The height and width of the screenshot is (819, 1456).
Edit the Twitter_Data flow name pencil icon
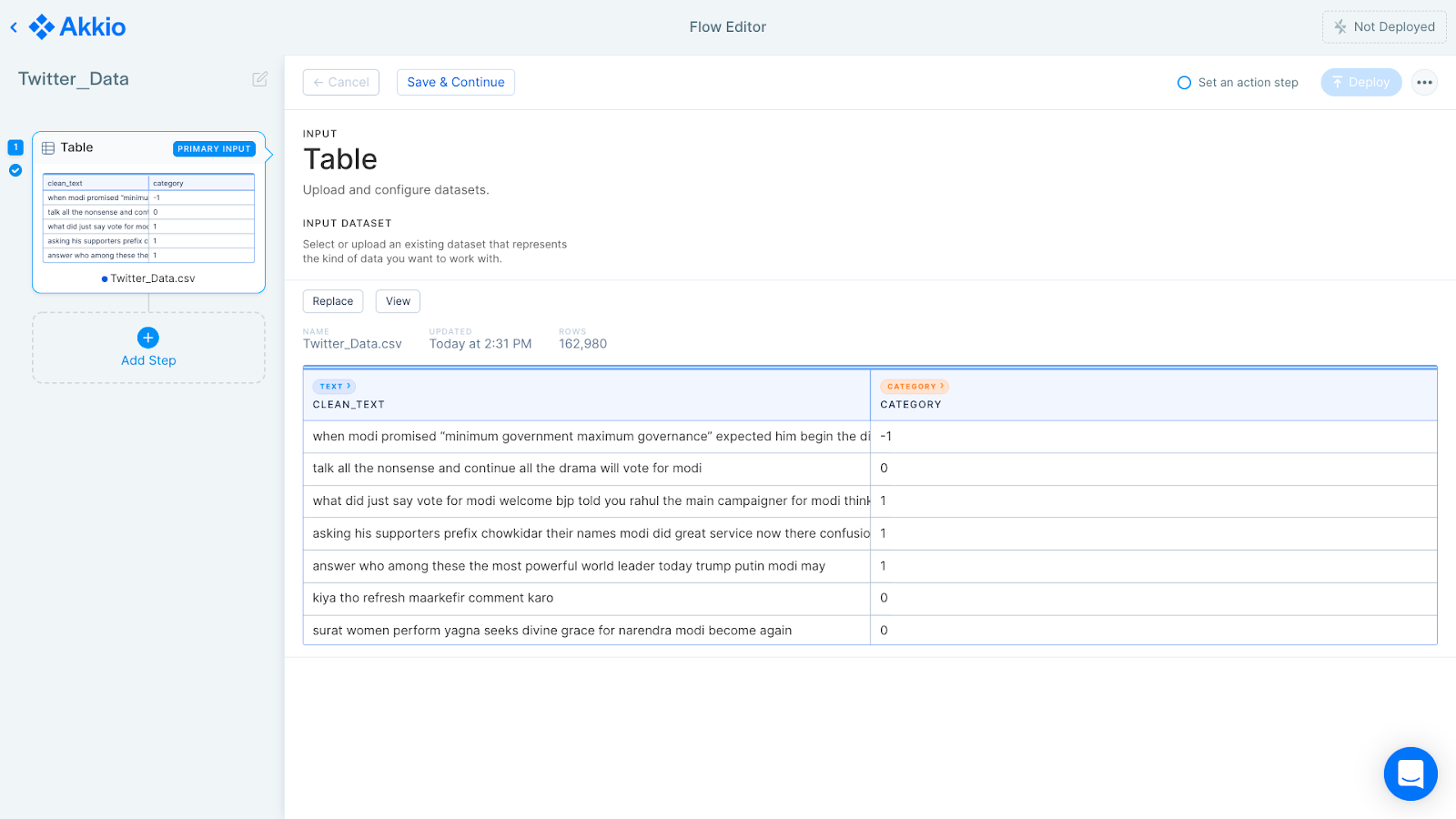tap(260, 79)
